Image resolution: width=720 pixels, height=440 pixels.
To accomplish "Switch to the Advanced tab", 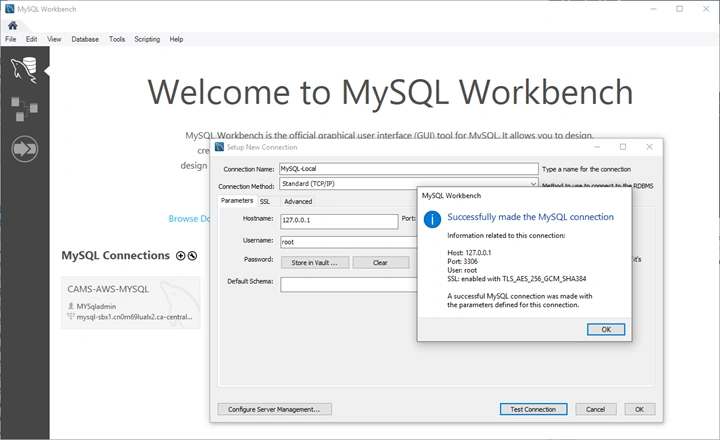I will pos(298,202).
